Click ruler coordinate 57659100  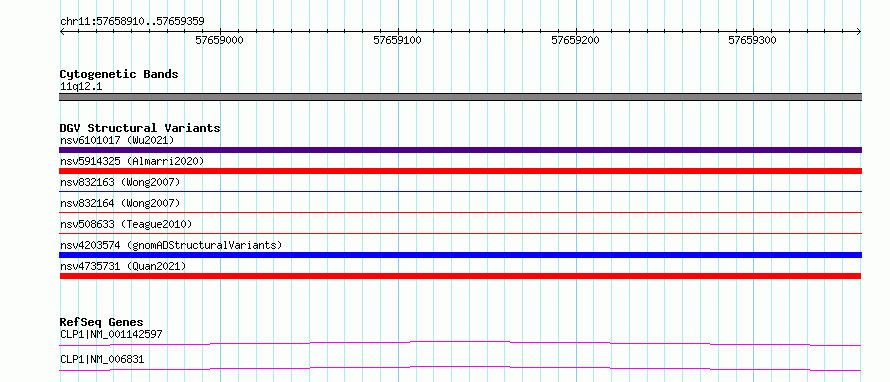(397, 40)
